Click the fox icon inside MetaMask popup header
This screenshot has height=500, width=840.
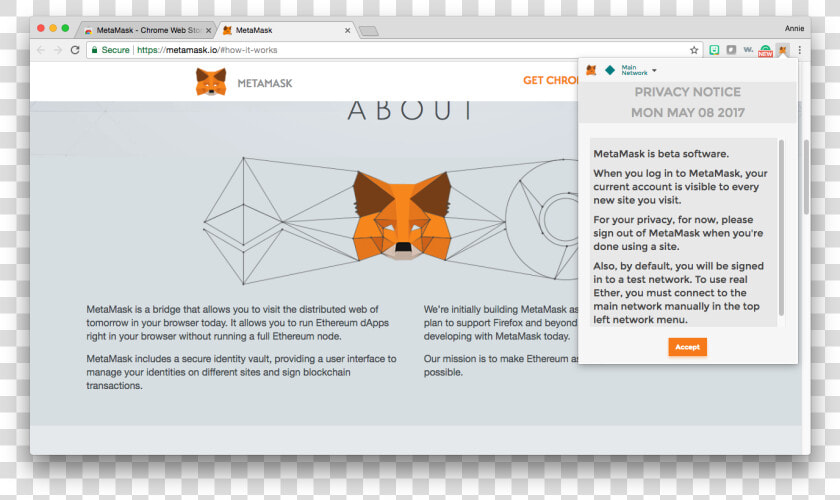[x=591, y=70]
